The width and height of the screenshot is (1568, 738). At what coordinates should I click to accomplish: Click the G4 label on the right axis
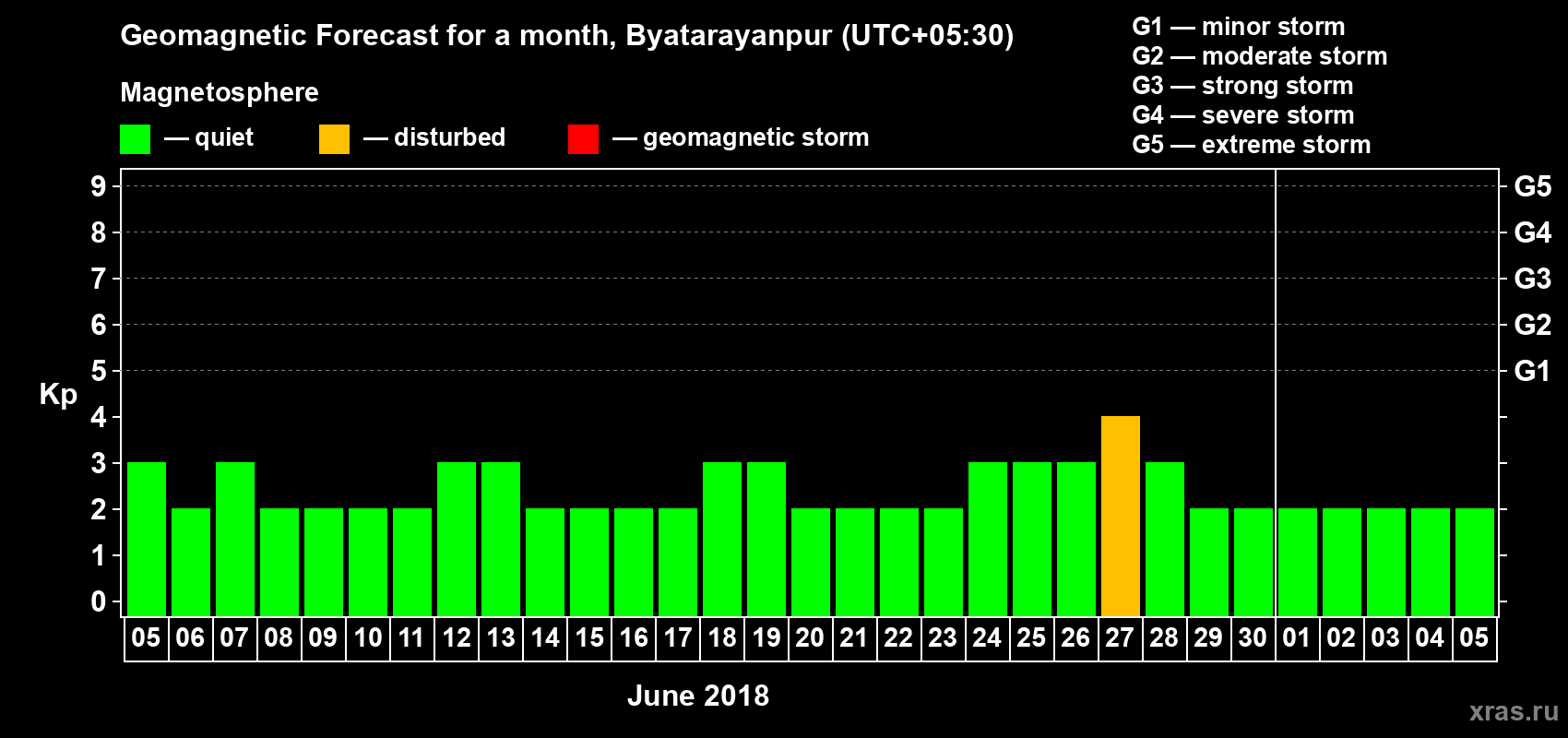click(1533, 232)
